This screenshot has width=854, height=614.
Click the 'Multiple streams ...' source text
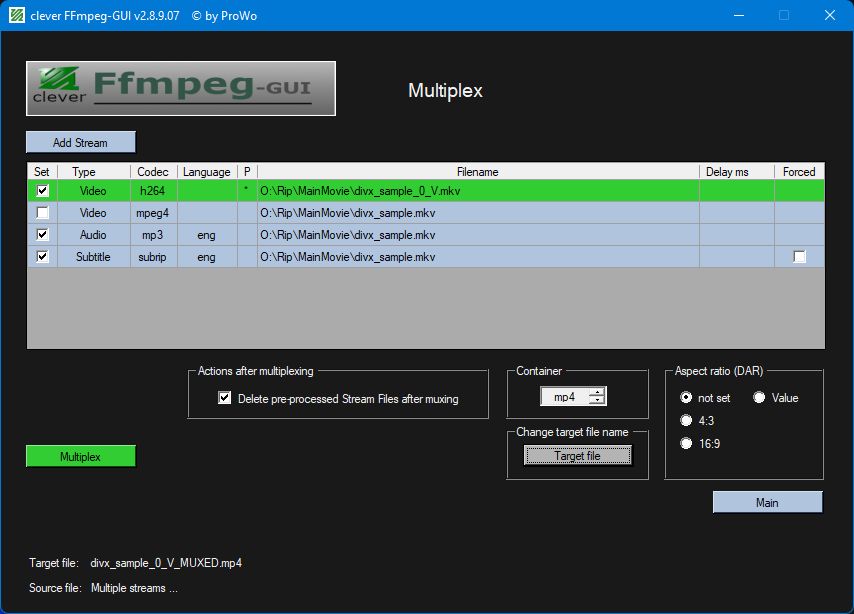(x=134, y=588)
